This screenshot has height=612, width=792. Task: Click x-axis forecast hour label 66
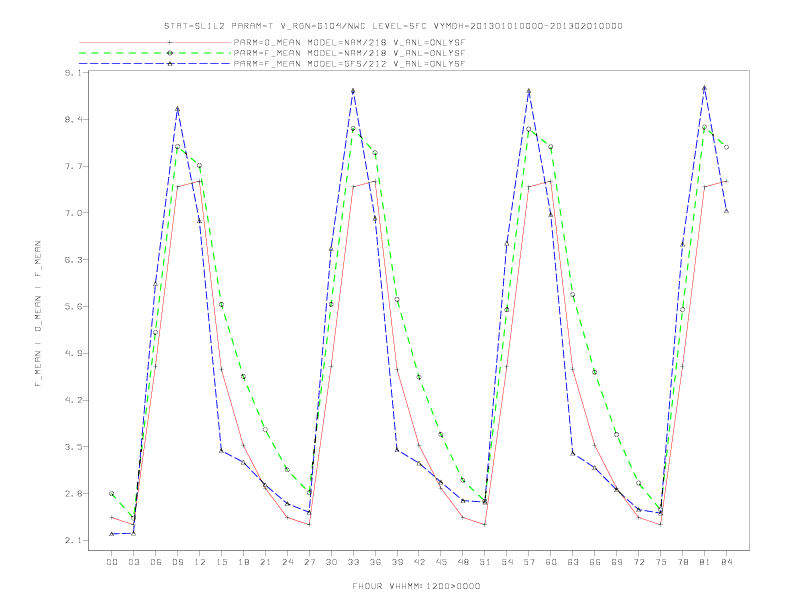click(595, 562)
